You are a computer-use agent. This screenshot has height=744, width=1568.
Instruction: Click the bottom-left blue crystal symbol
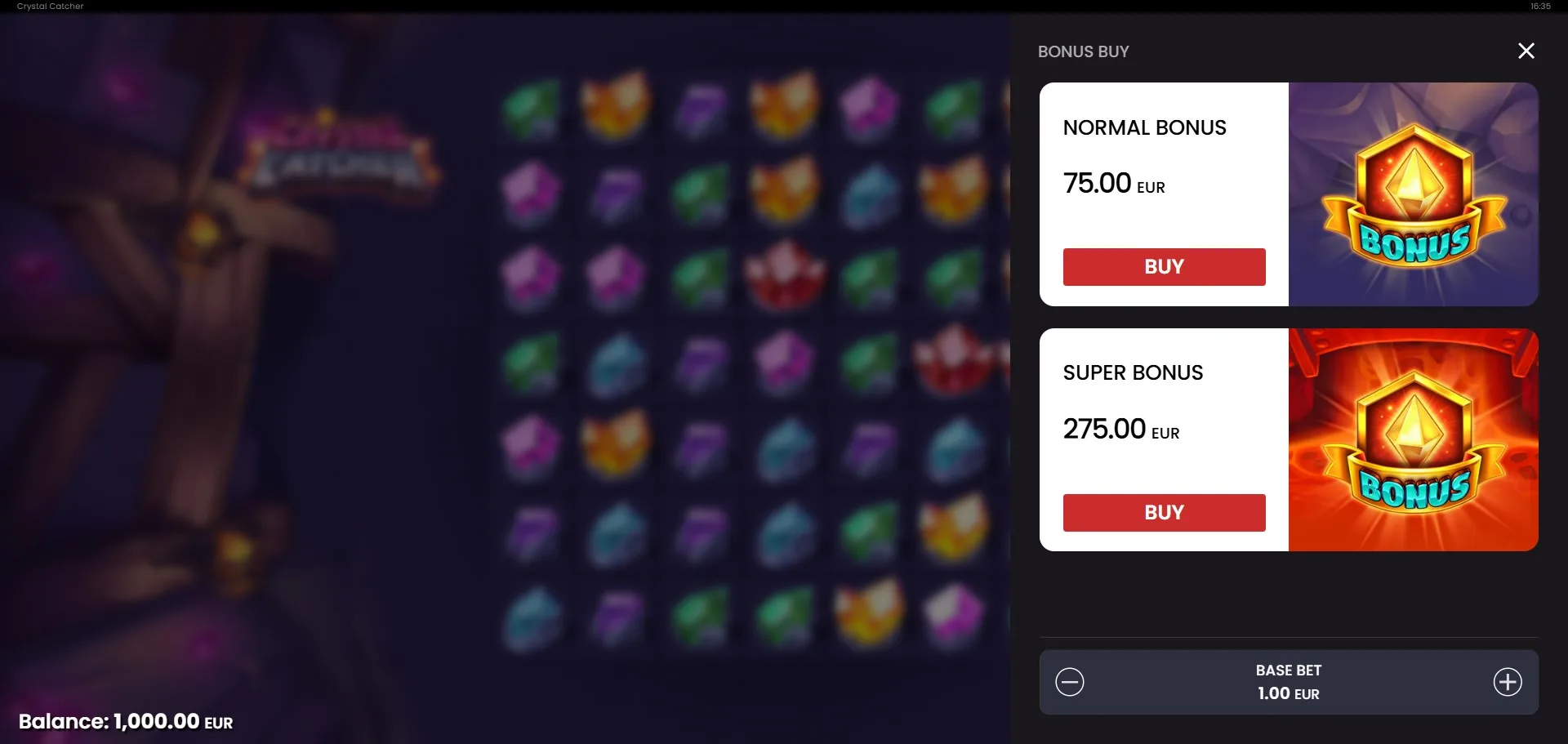[x=532, y=618]
